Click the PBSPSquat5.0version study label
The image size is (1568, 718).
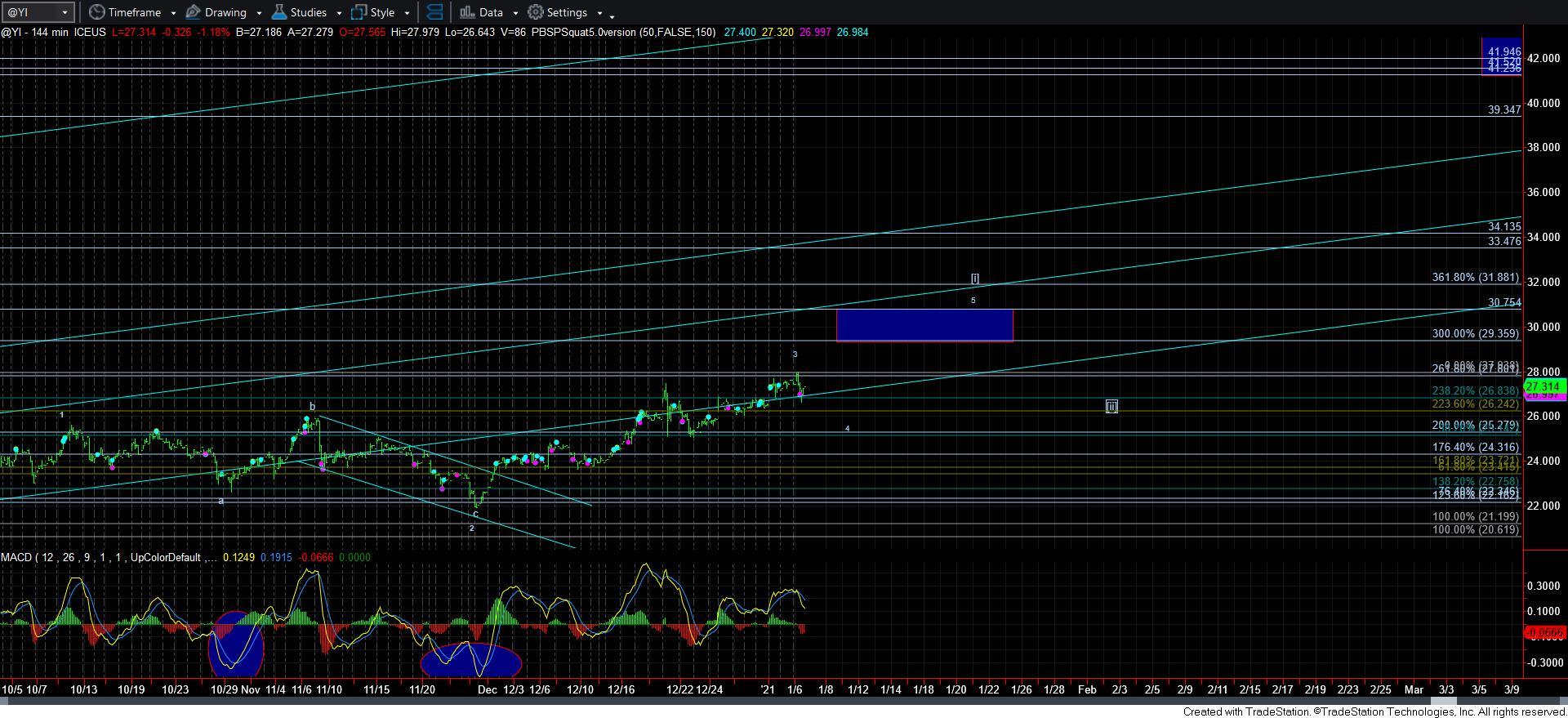pos(623,32)
